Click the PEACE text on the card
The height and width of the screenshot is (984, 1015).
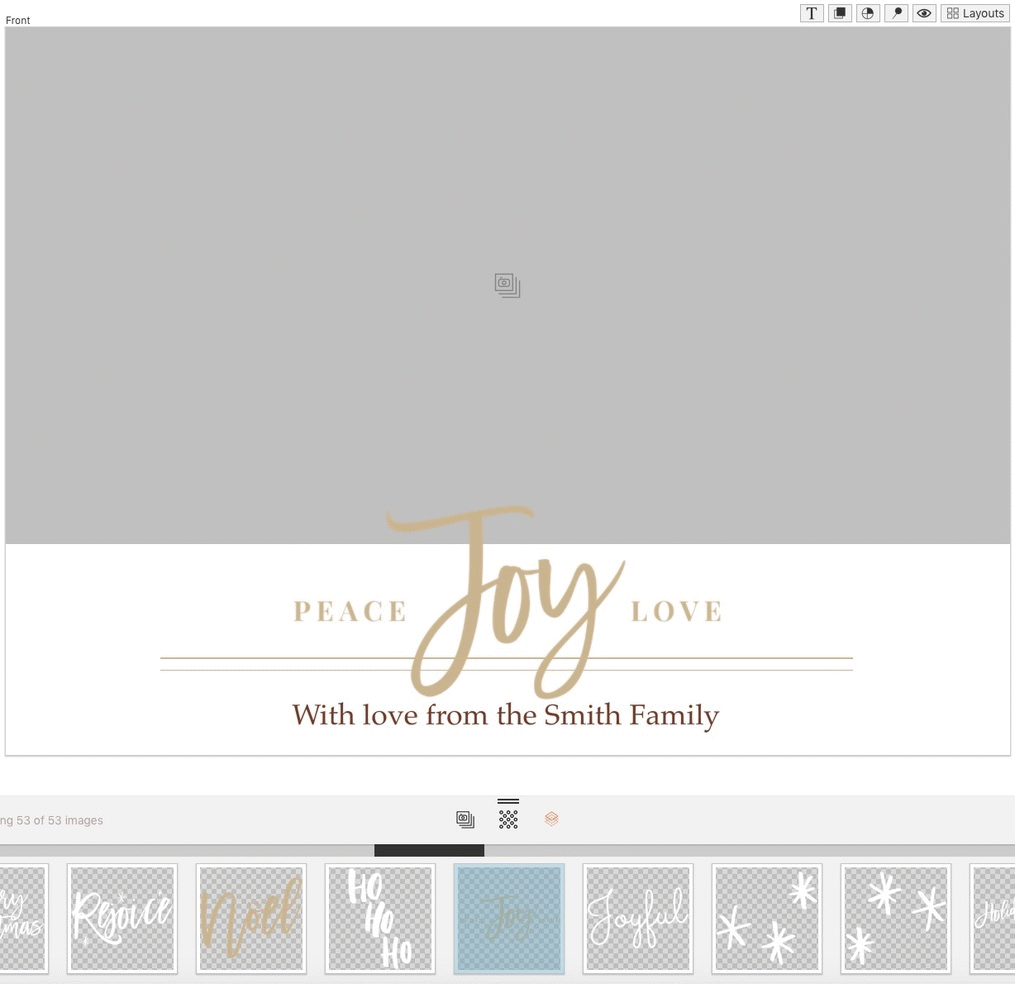click(x=350, y=612)
